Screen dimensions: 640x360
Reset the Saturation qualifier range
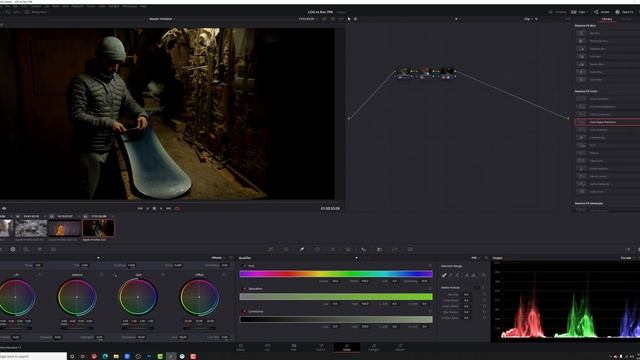tap(430, 289)
